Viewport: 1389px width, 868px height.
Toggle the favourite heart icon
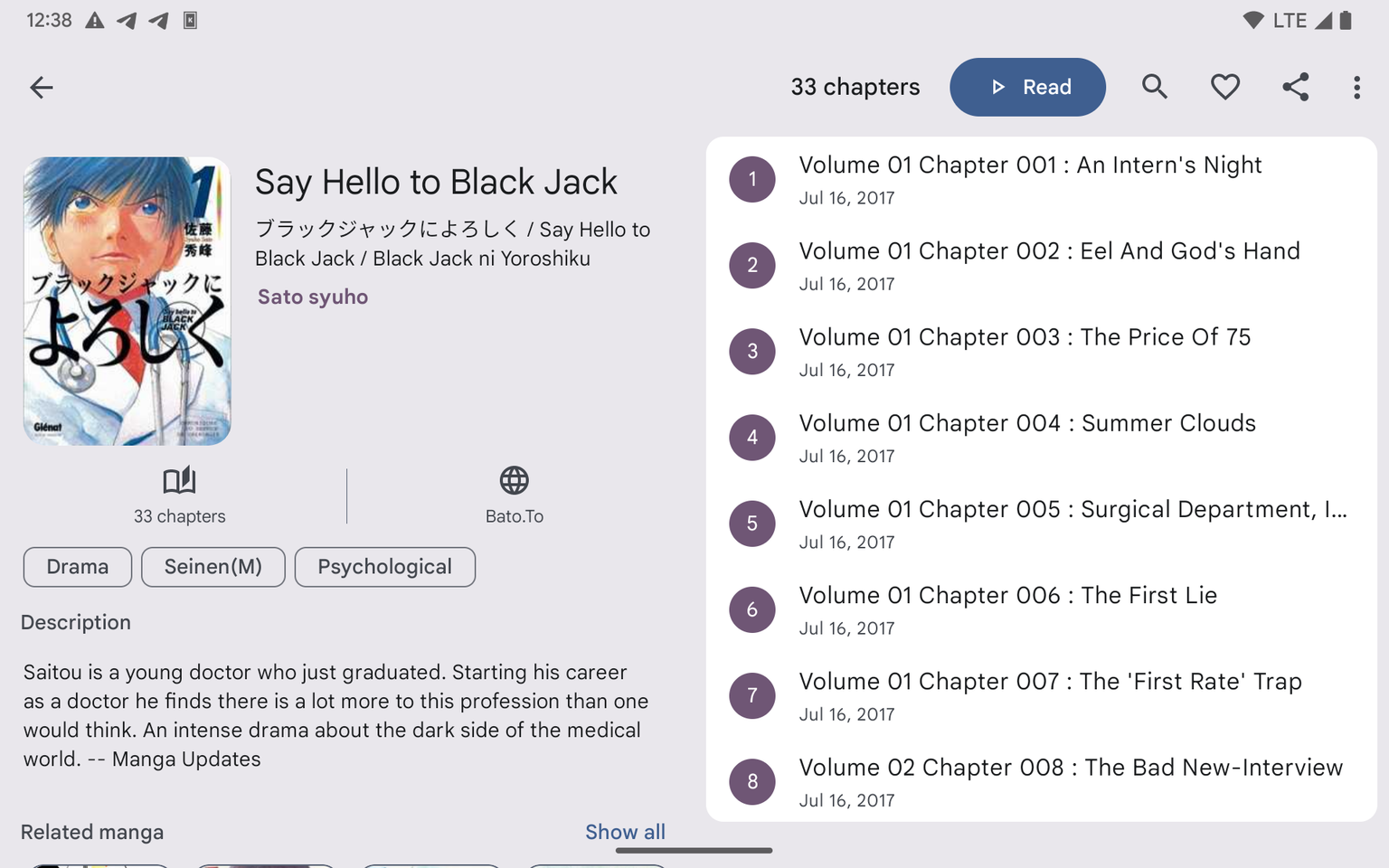1224,87
